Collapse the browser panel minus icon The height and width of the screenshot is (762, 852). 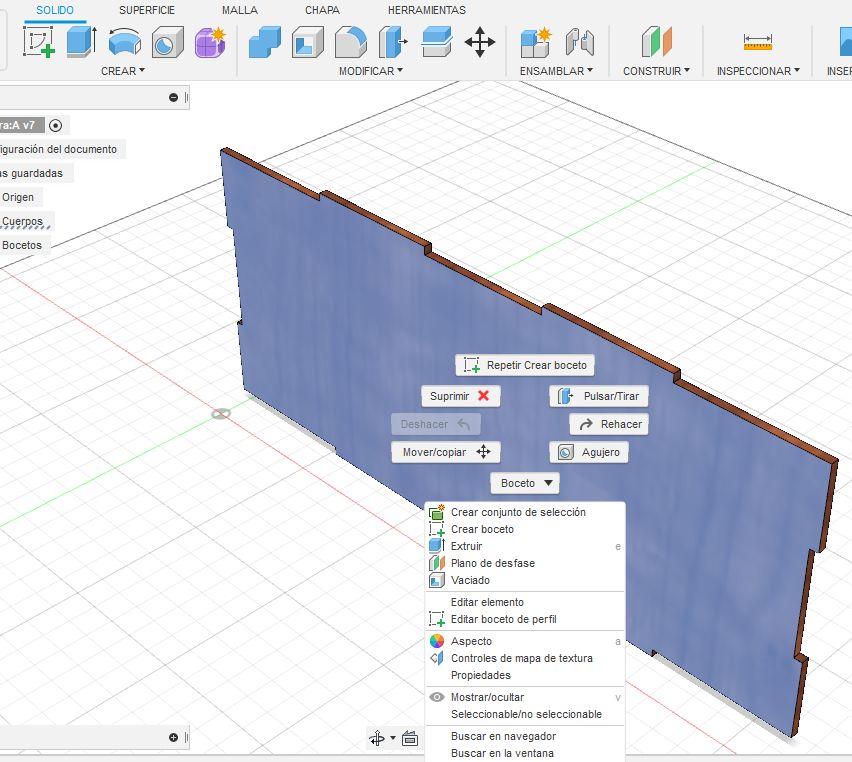point(173,97)
